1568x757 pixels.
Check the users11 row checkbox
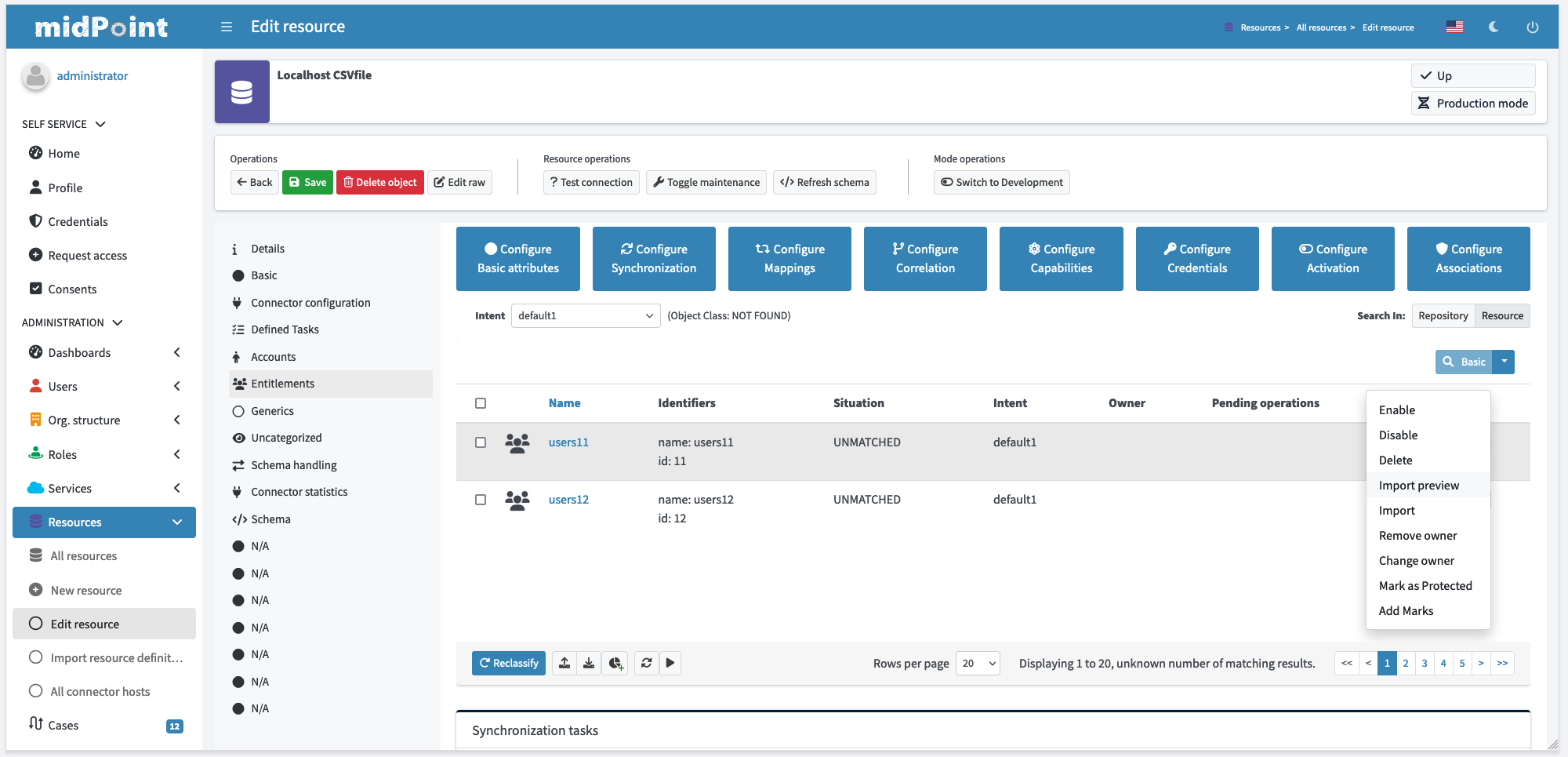pos(481,442)
